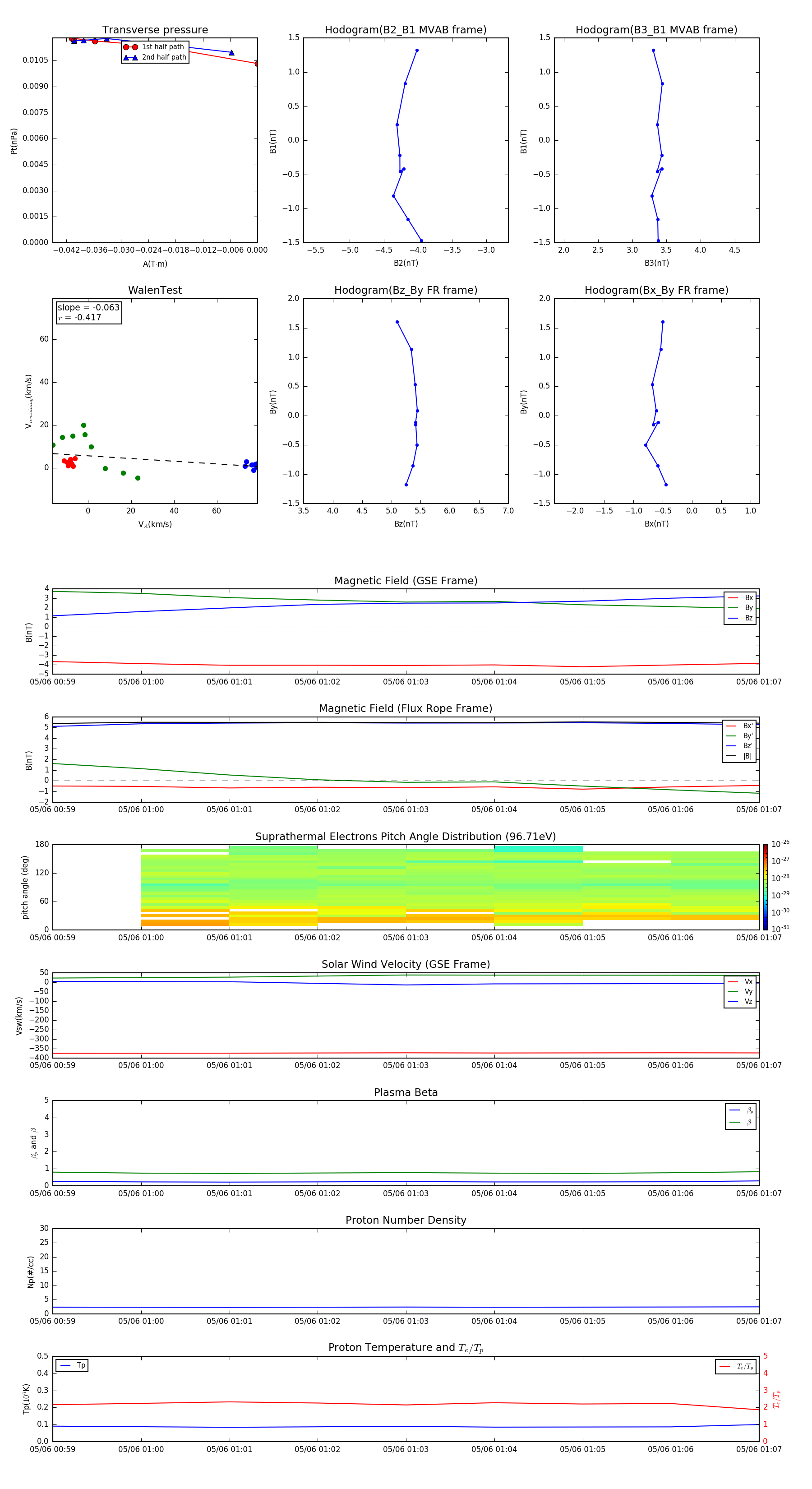812x1489 pixels.
Task: Click the 'B2(nT)' x-axis label
Action: (406, 263)
